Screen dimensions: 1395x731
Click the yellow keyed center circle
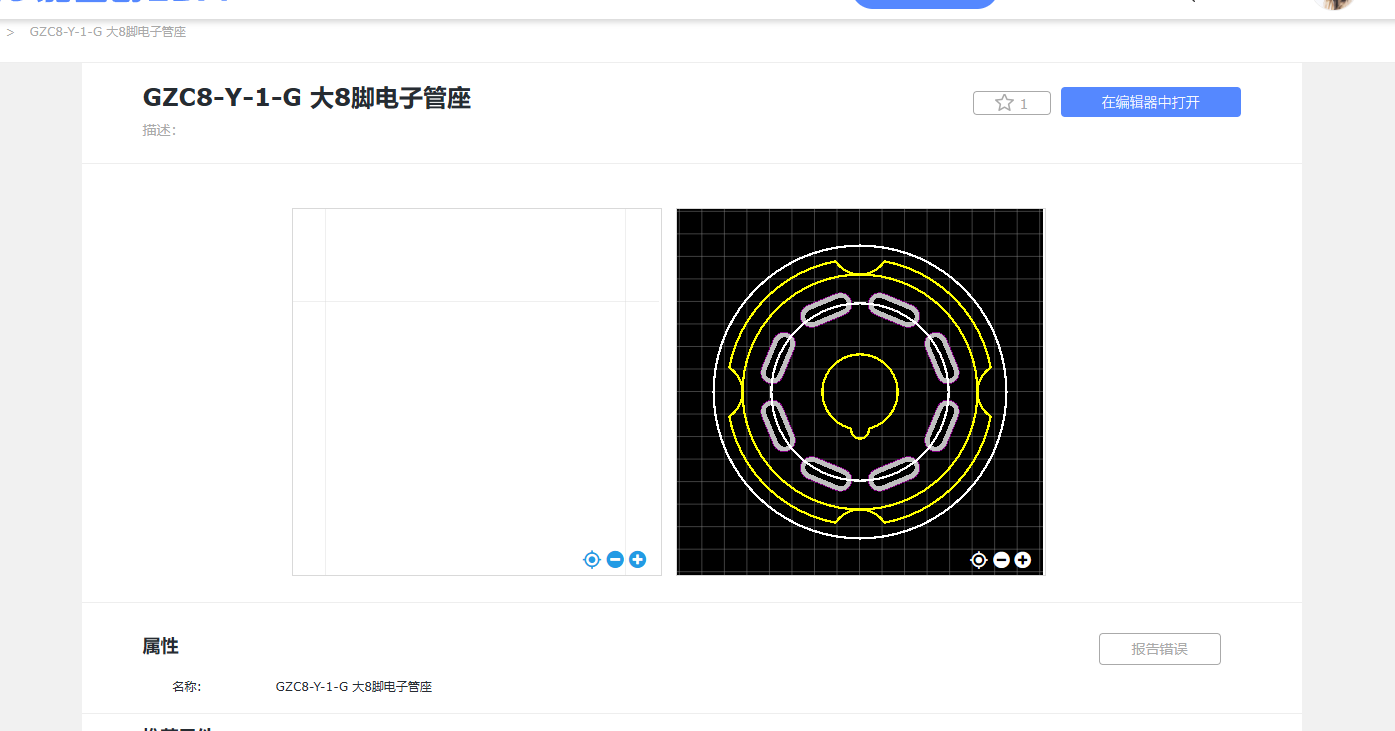tap(860, 391)
